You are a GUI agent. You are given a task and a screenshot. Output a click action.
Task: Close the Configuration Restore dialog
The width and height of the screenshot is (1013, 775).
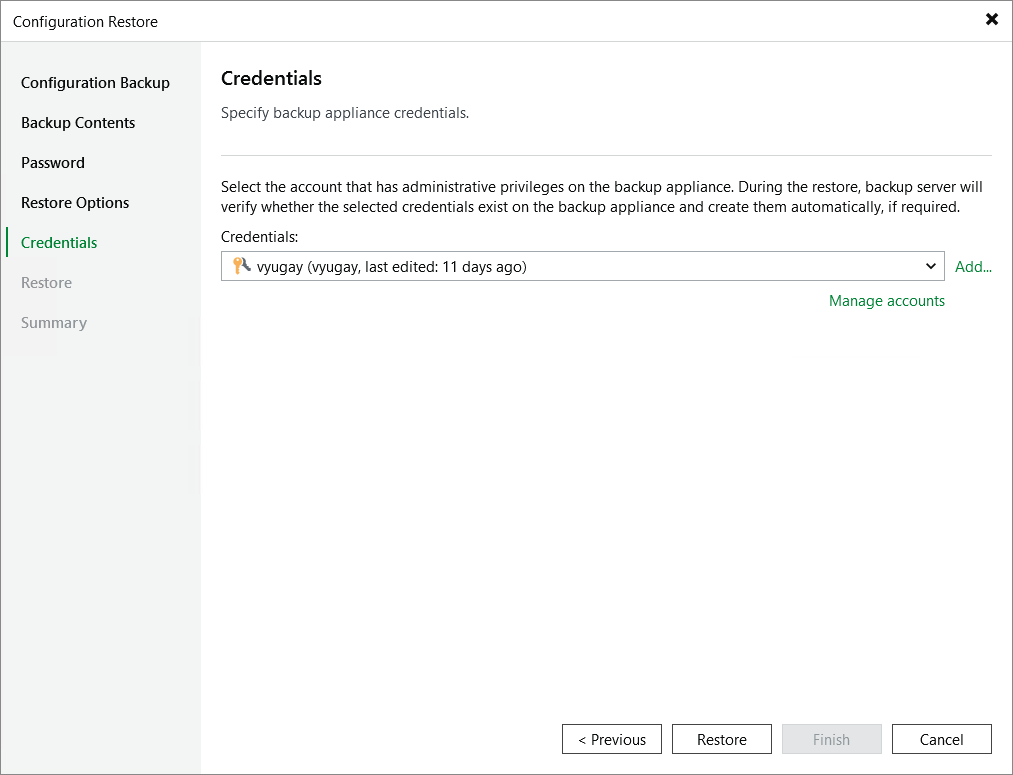click(991, 19)
